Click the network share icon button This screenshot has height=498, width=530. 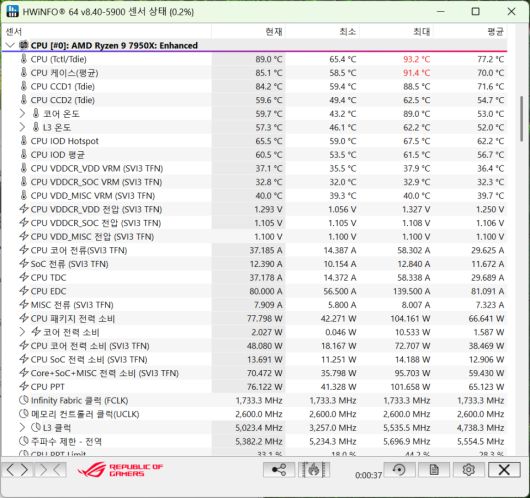[279, 470]
